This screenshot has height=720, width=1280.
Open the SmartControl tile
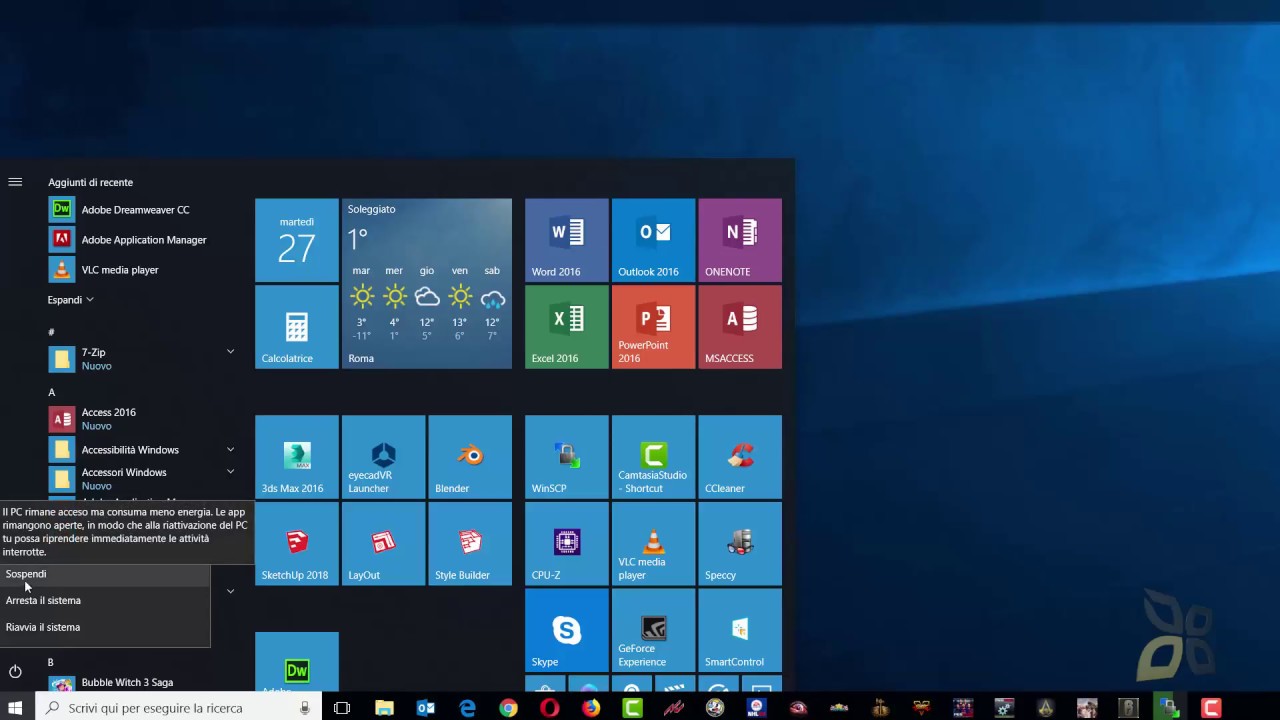click(740, 631)
